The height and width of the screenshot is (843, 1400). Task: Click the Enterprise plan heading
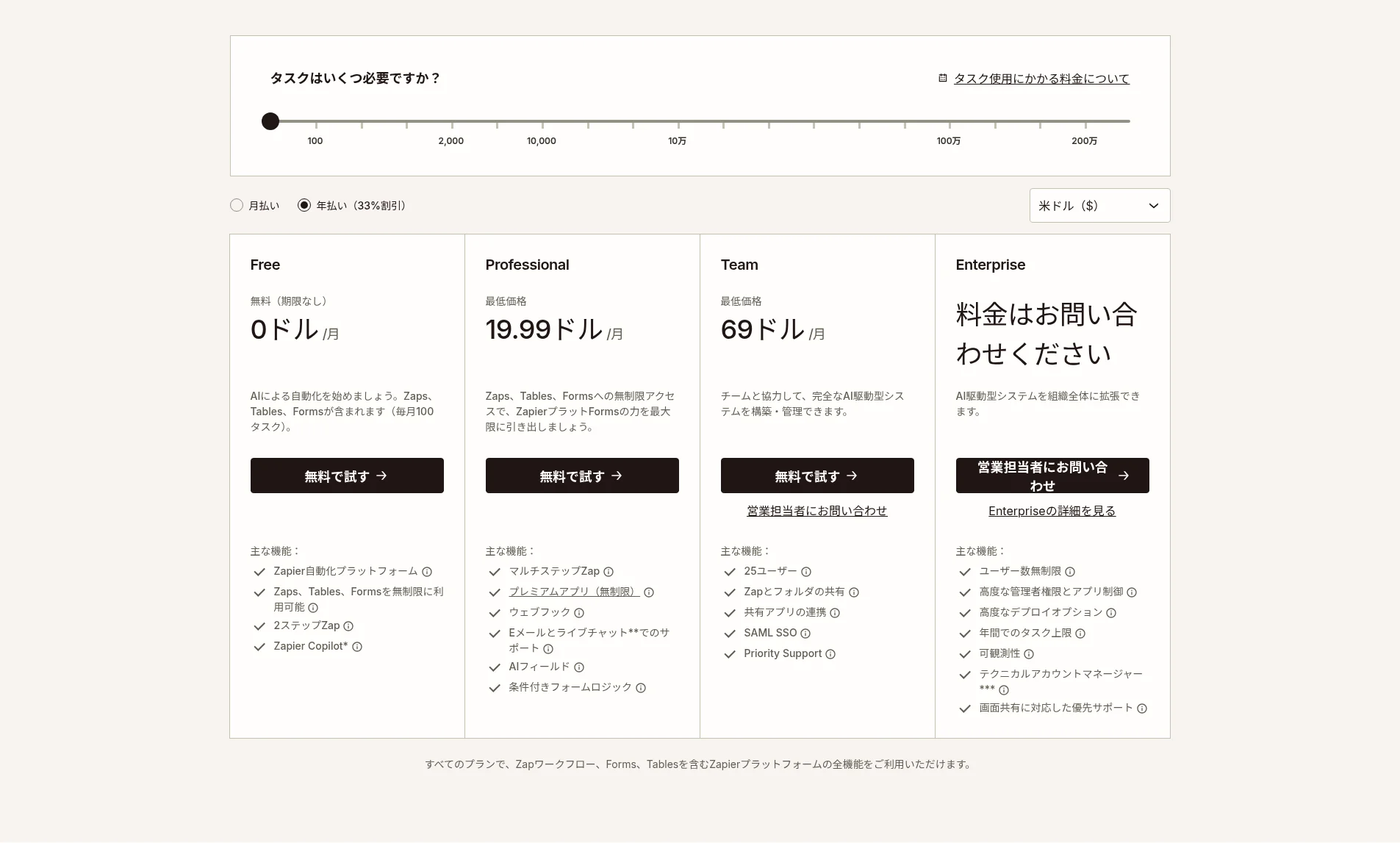pyautogui.click(x=991, y=265)
